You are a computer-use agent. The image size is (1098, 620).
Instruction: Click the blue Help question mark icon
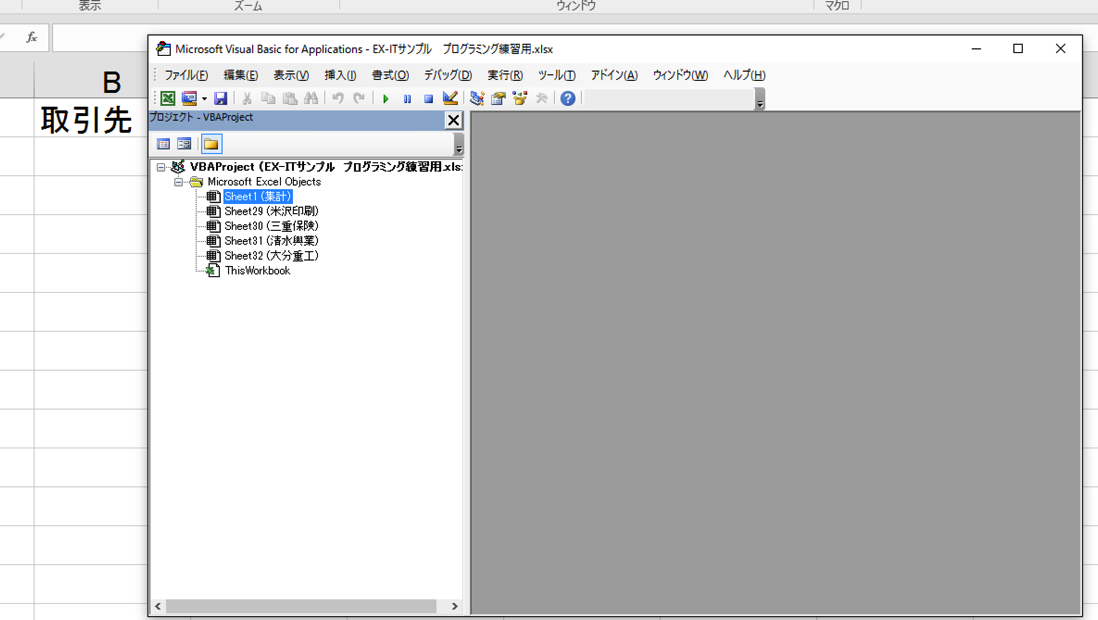(568, 99)
